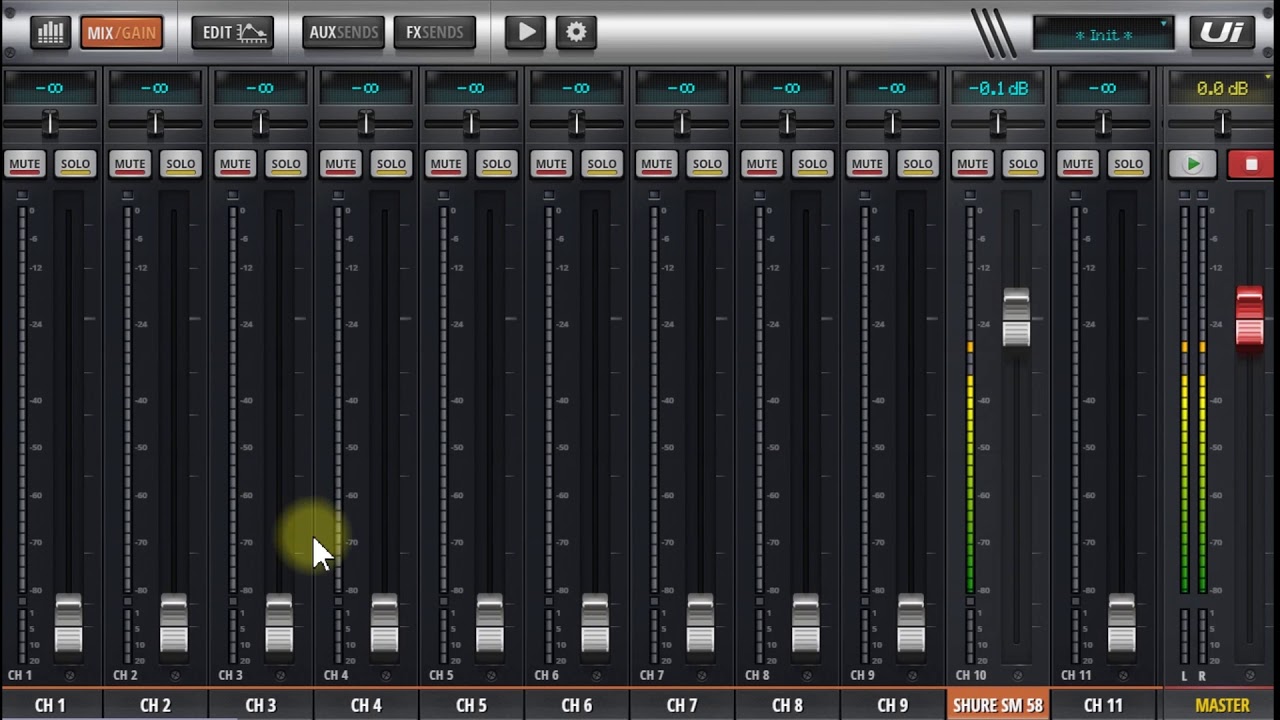The width and height of the screenshot is (1280, 720).
Task: Select the CH 6 channel label
Action: pyautogui.click(x=577, y=705)
